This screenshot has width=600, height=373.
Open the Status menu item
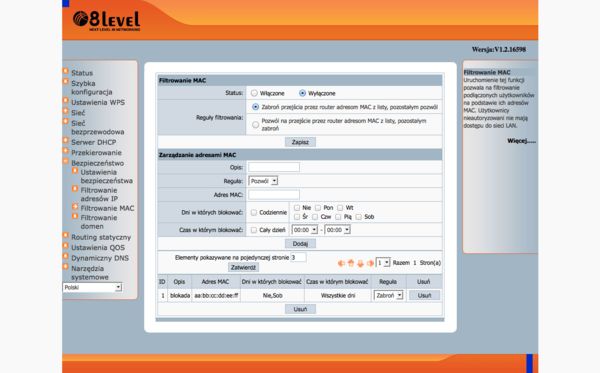82,73
